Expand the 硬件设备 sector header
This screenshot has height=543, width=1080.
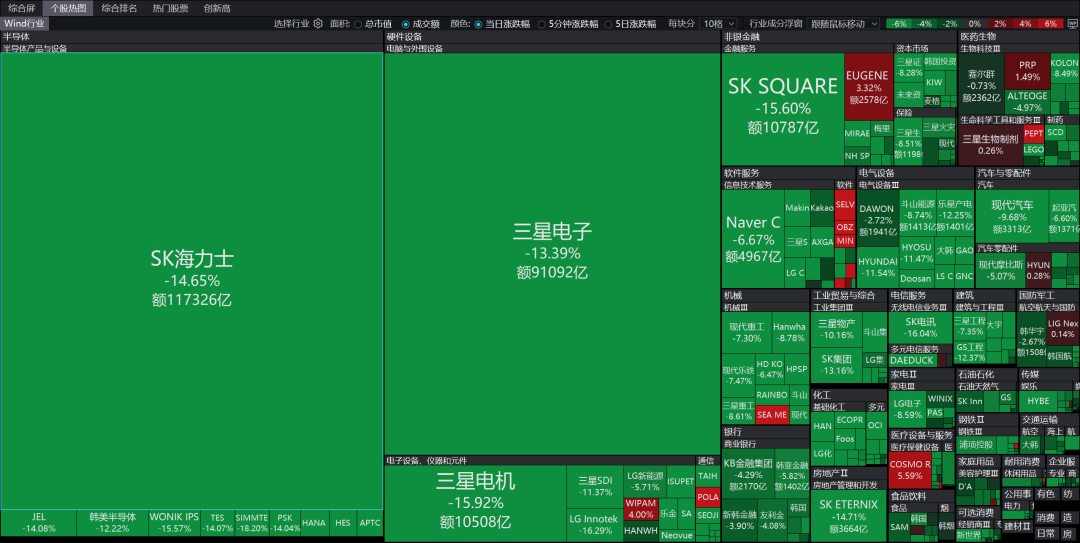[x=552, y=37]
